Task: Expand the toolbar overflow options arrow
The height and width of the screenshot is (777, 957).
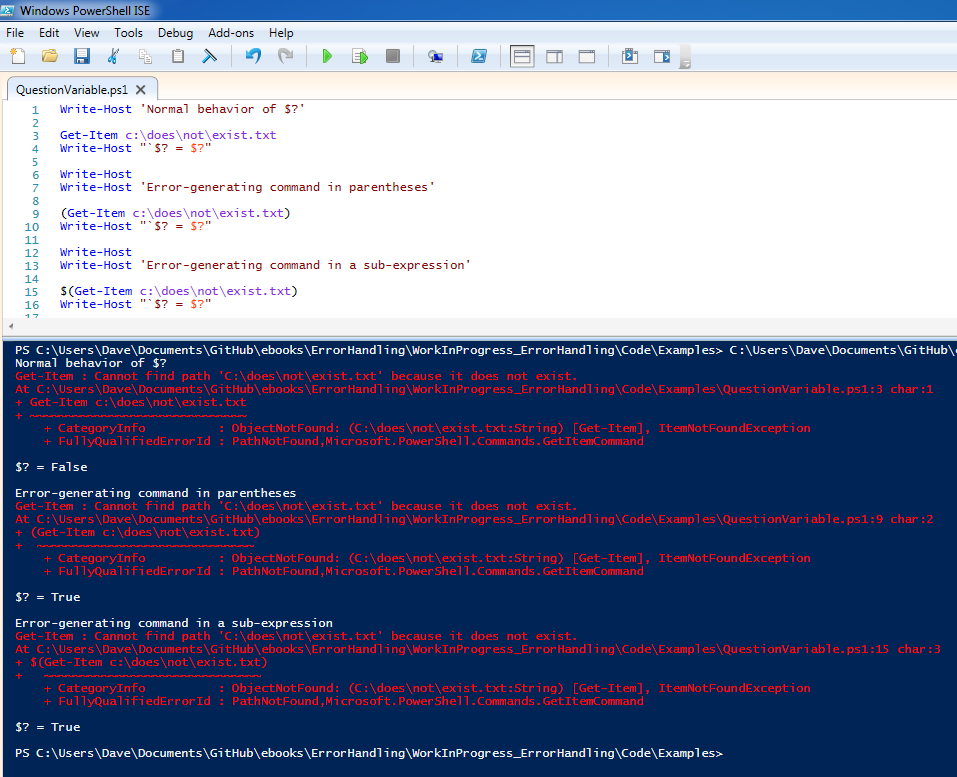Action: pyautogui.click(x=685, y=63)
